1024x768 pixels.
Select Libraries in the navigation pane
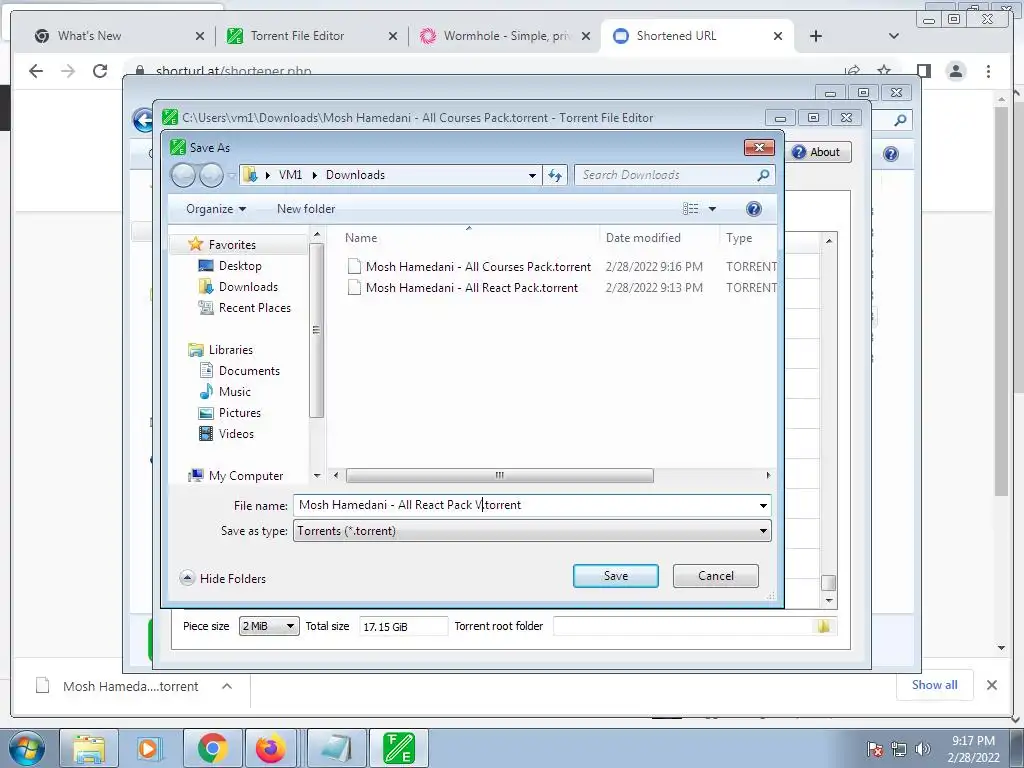coord(231,349)
